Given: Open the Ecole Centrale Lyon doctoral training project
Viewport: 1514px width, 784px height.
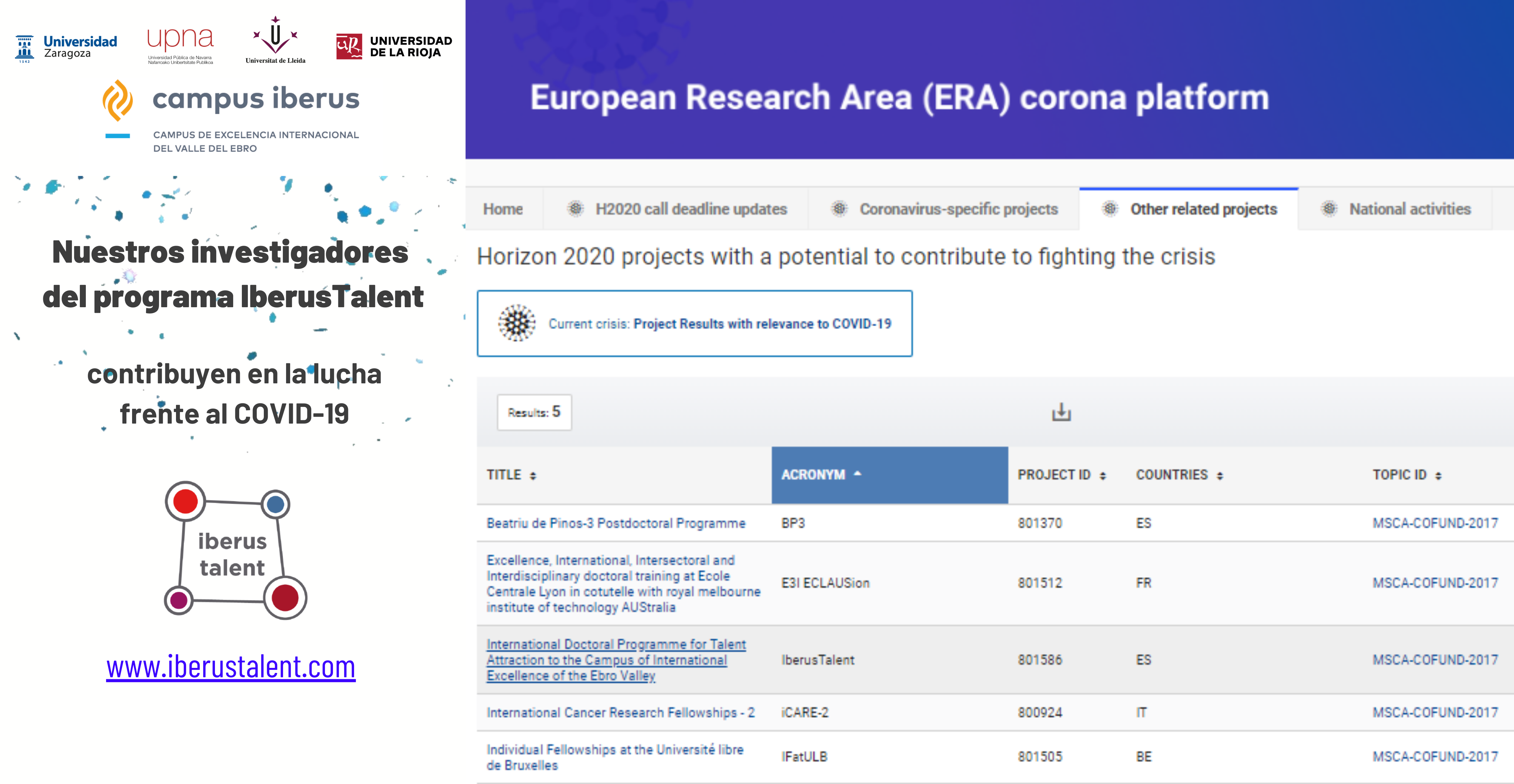Looking at the screenshot, I should point(623,583).
